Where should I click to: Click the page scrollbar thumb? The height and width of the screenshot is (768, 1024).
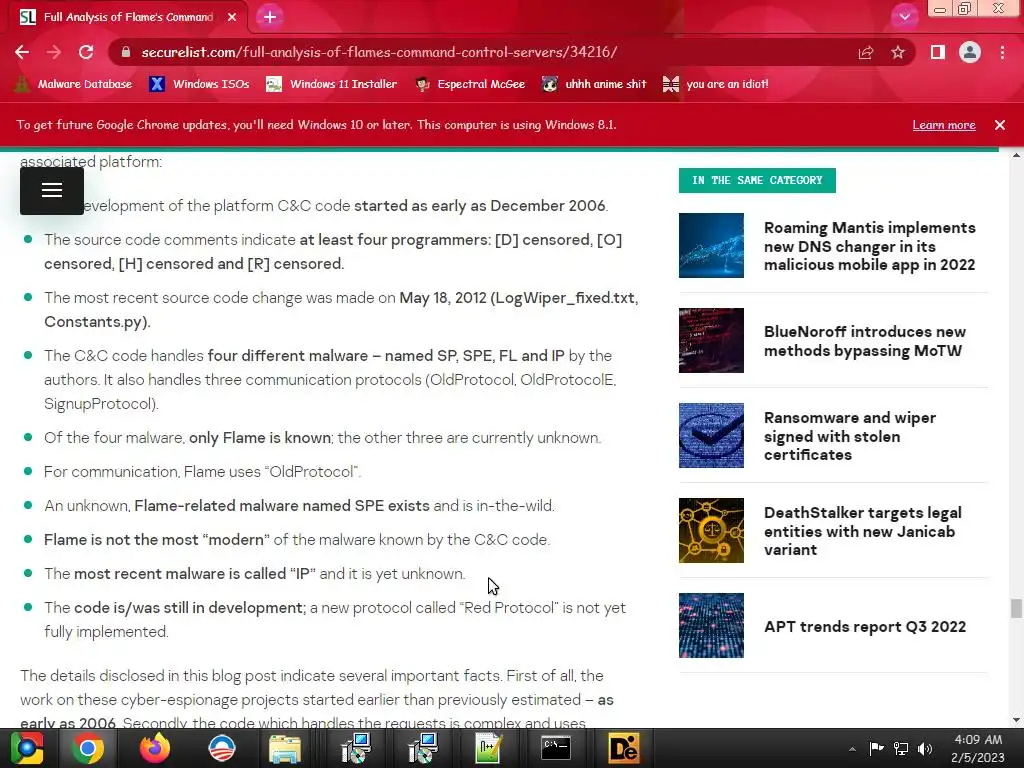[x=1016, y=608]
